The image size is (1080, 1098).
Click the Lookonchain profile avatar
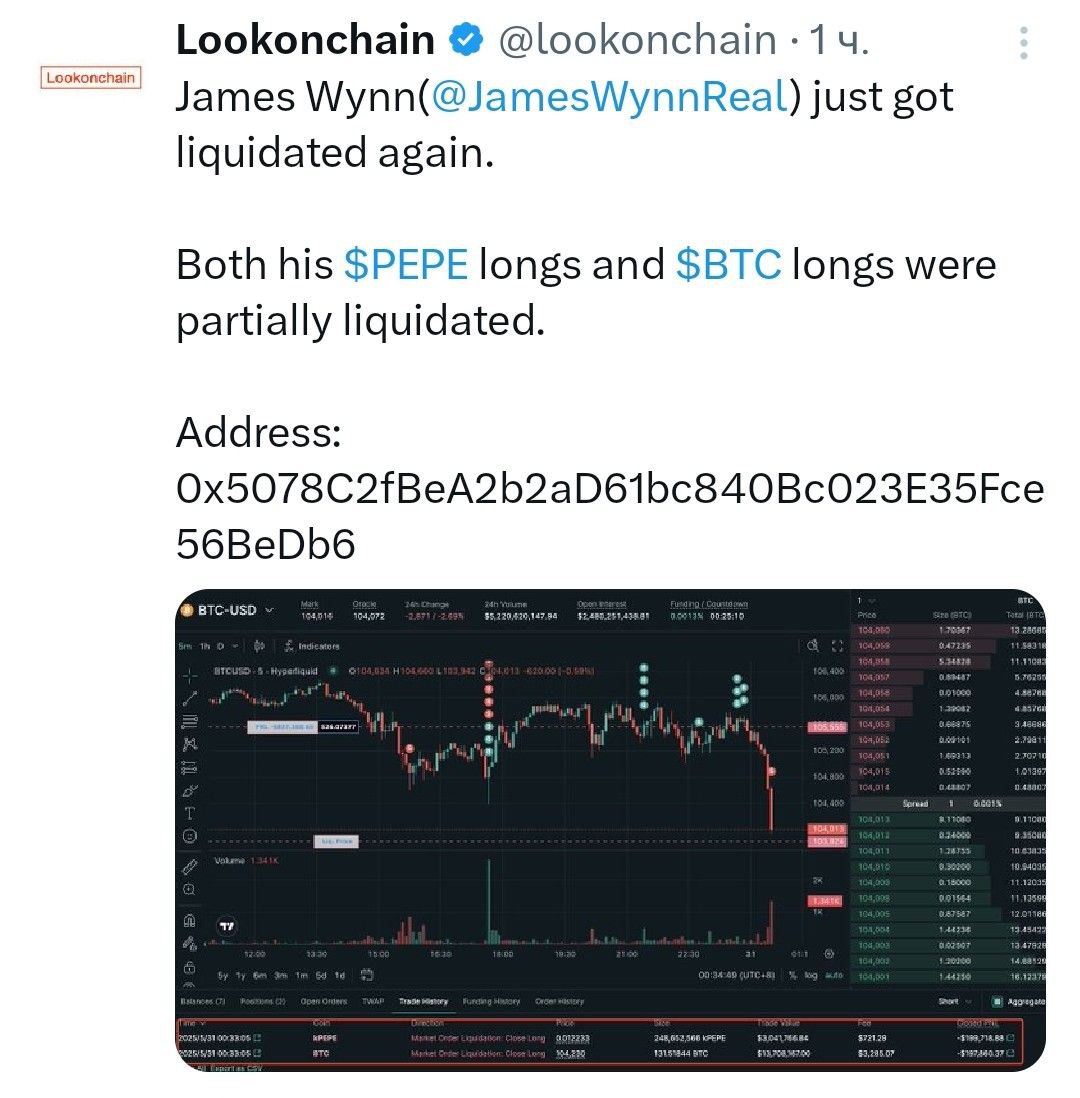pyautogui.click(x=90, y=78)
